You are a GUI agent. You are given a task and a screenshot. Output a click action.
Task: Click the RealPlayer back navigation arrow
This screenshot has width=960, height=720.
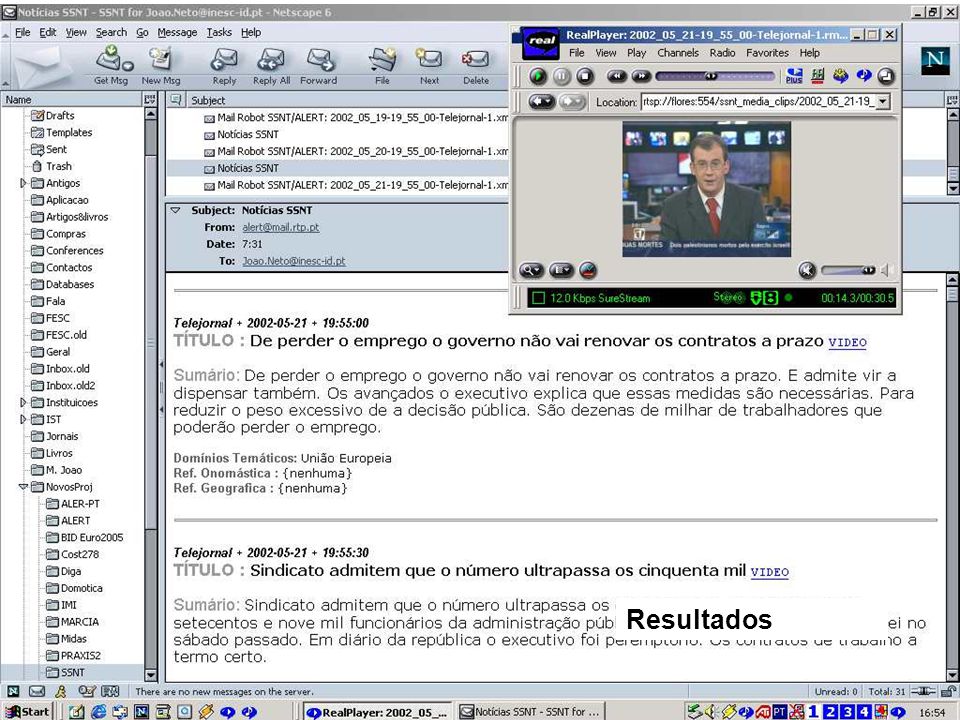coord(541,102)
